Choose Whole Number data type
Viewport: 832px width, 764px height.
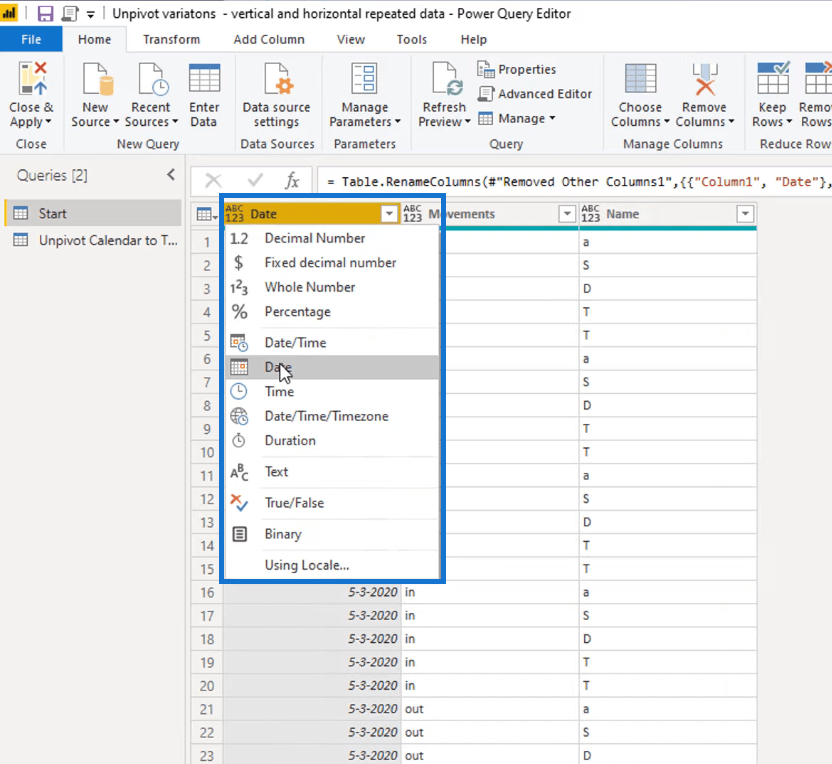[332, 287]
